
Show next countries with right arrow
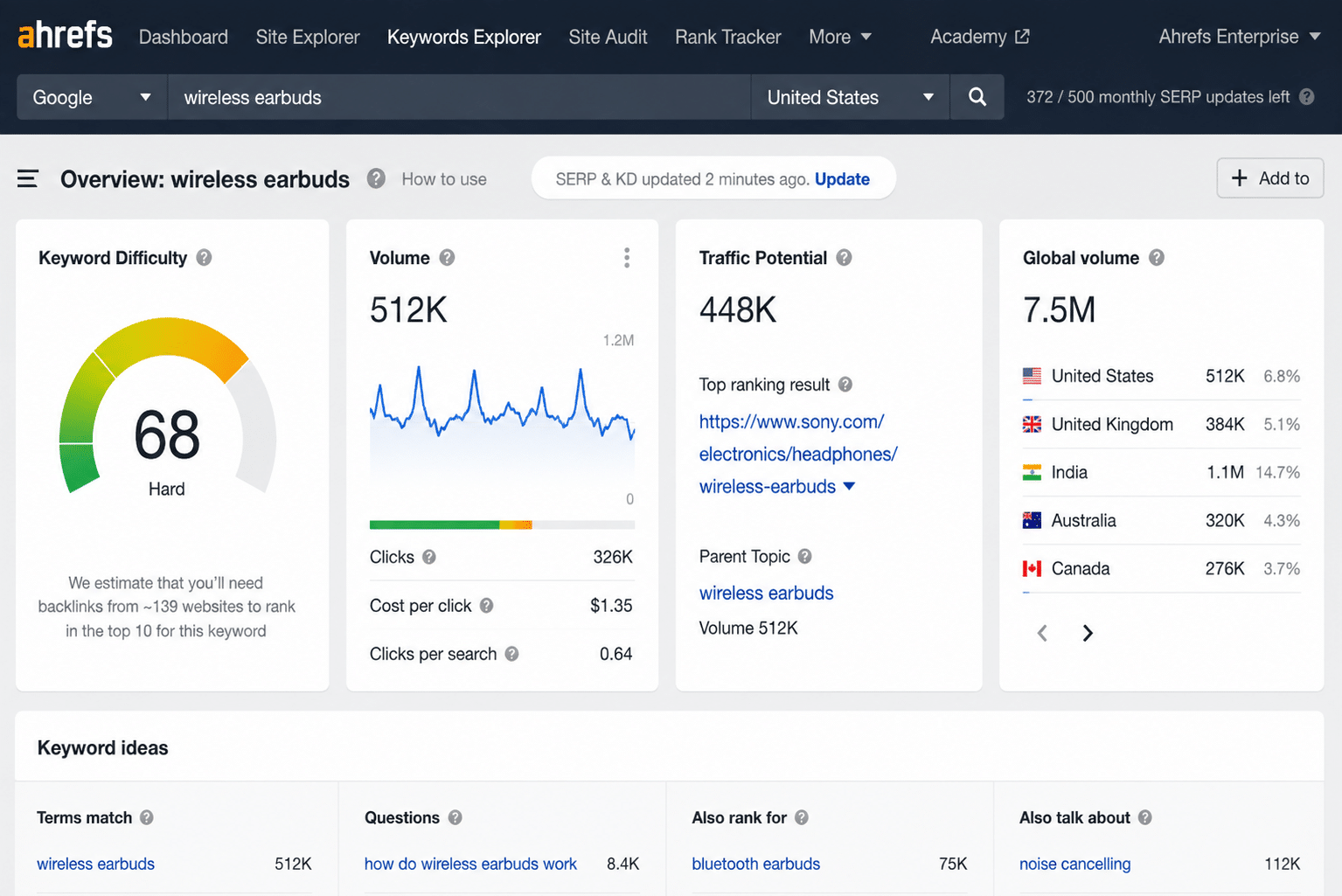pyautogui.click(x=1088, y=633)
